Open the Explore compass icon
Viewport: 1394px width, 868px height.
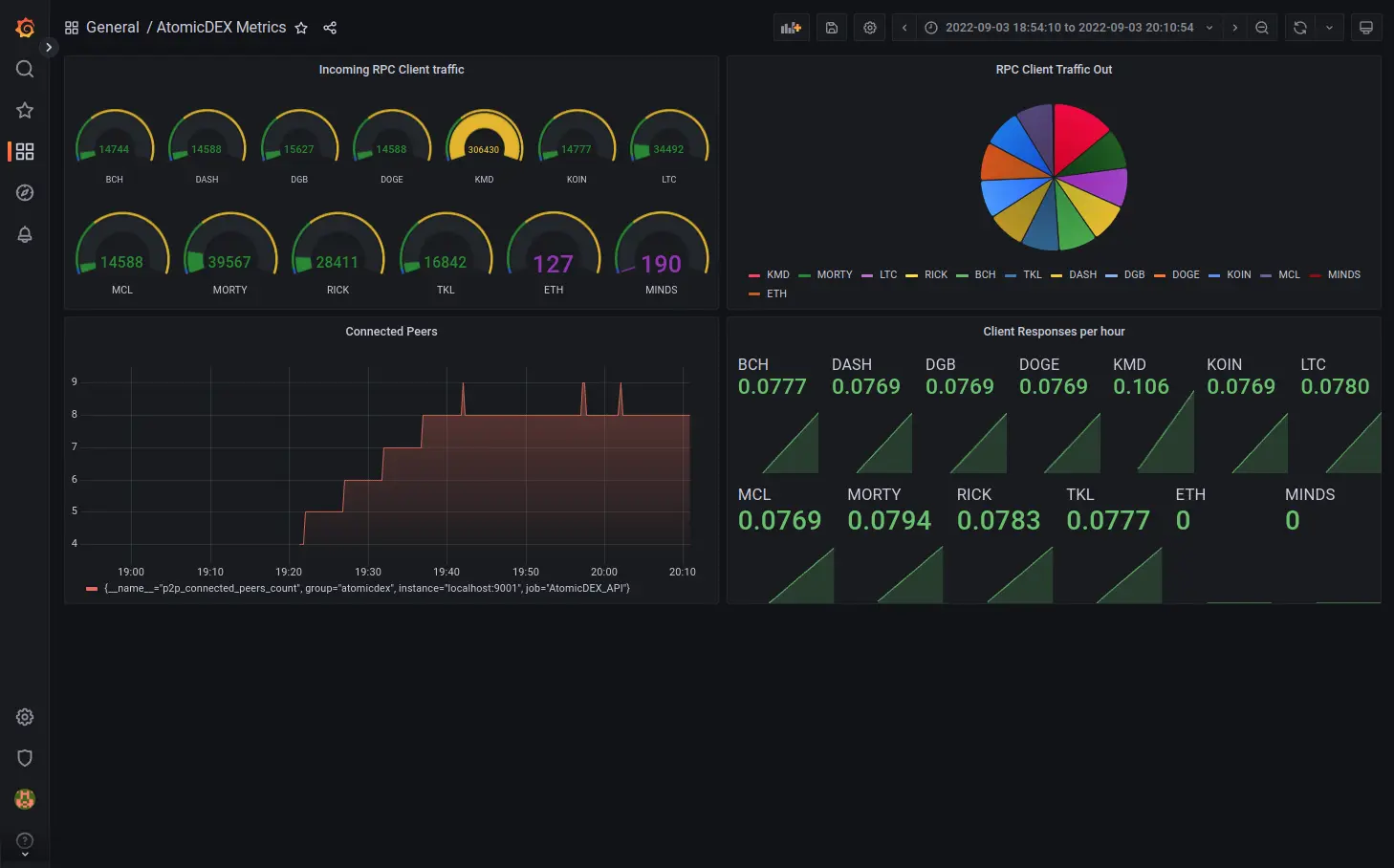[x=24, y=192]
